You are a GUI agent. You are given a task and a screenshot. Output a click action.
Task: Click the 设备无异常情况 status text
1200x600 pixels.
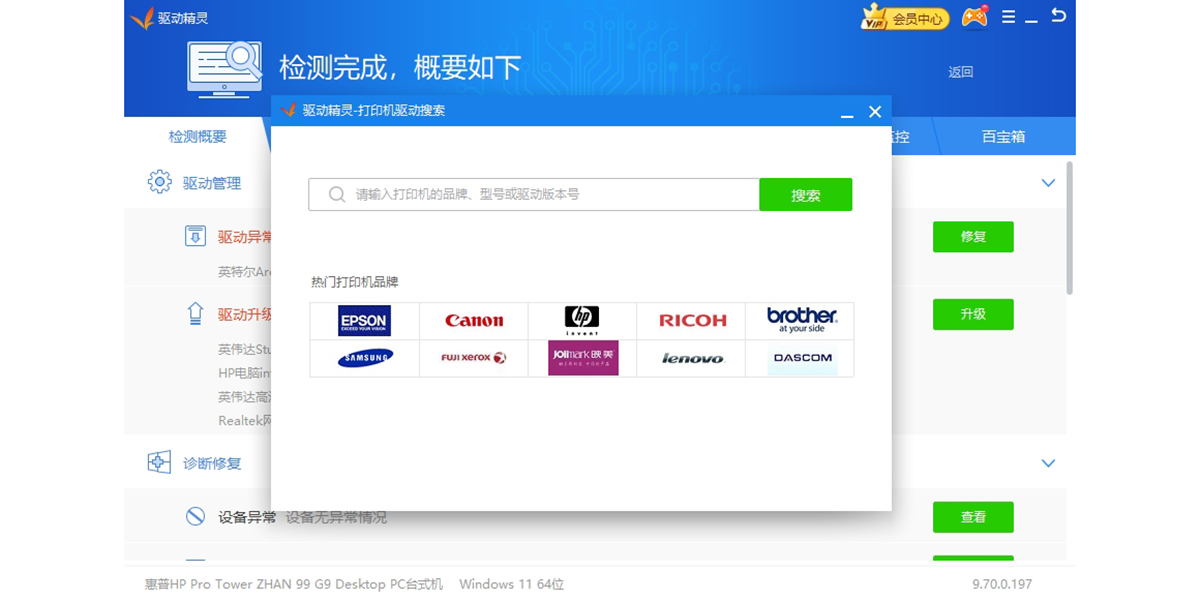pyautogui.click(x=336, y=517)
